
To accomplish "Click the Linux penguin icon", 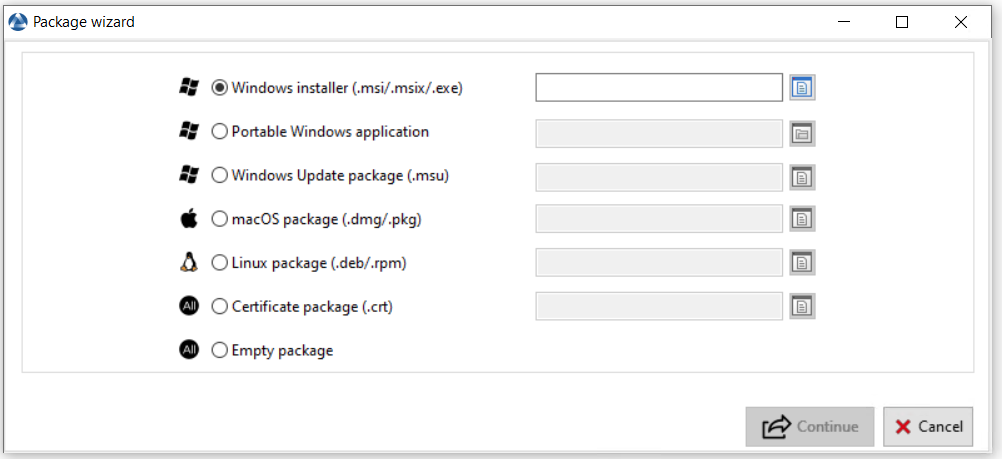I will 189,262.
